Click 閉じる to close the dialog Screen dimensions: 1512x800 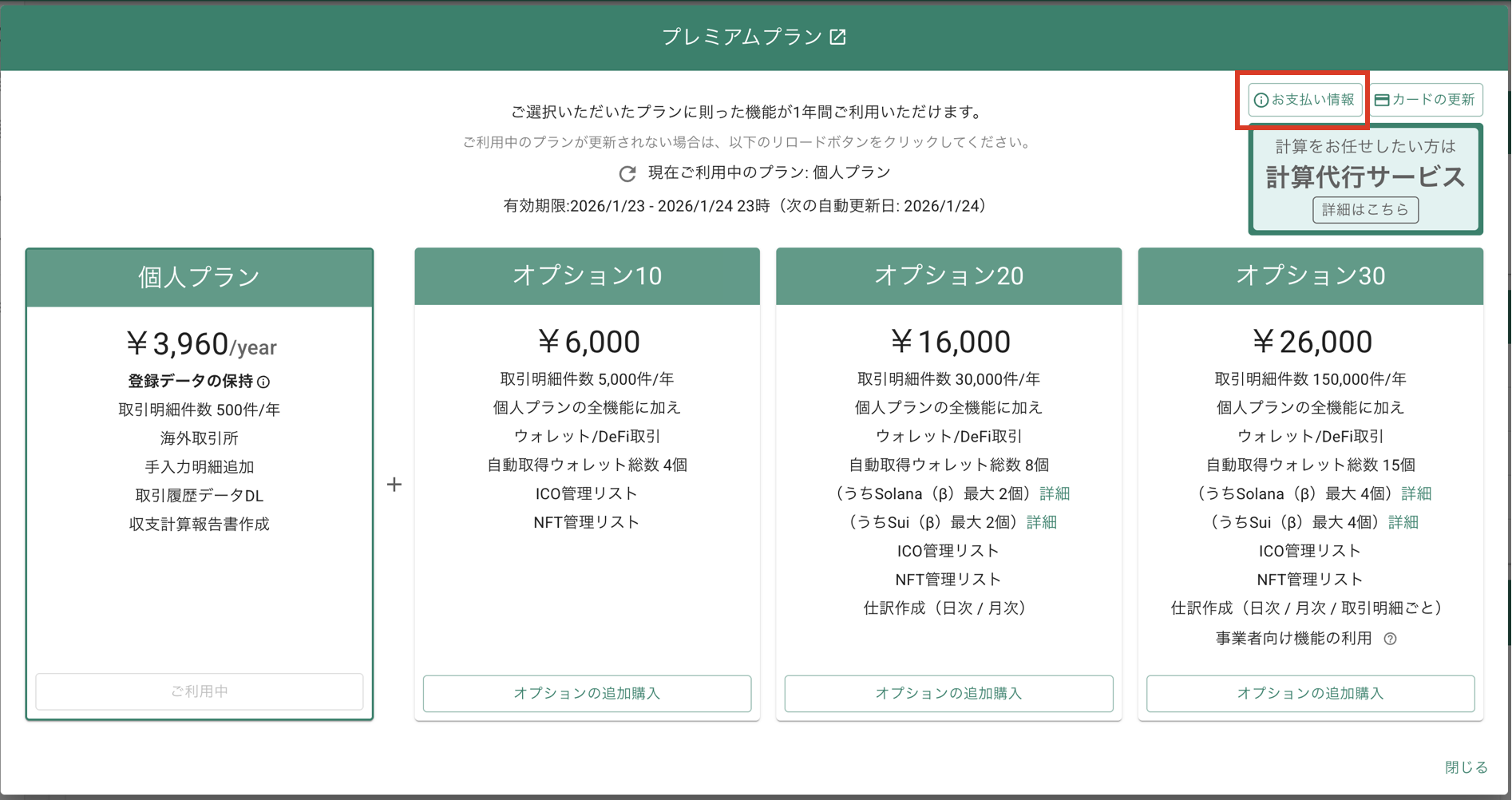click(x=1466, y=767)
